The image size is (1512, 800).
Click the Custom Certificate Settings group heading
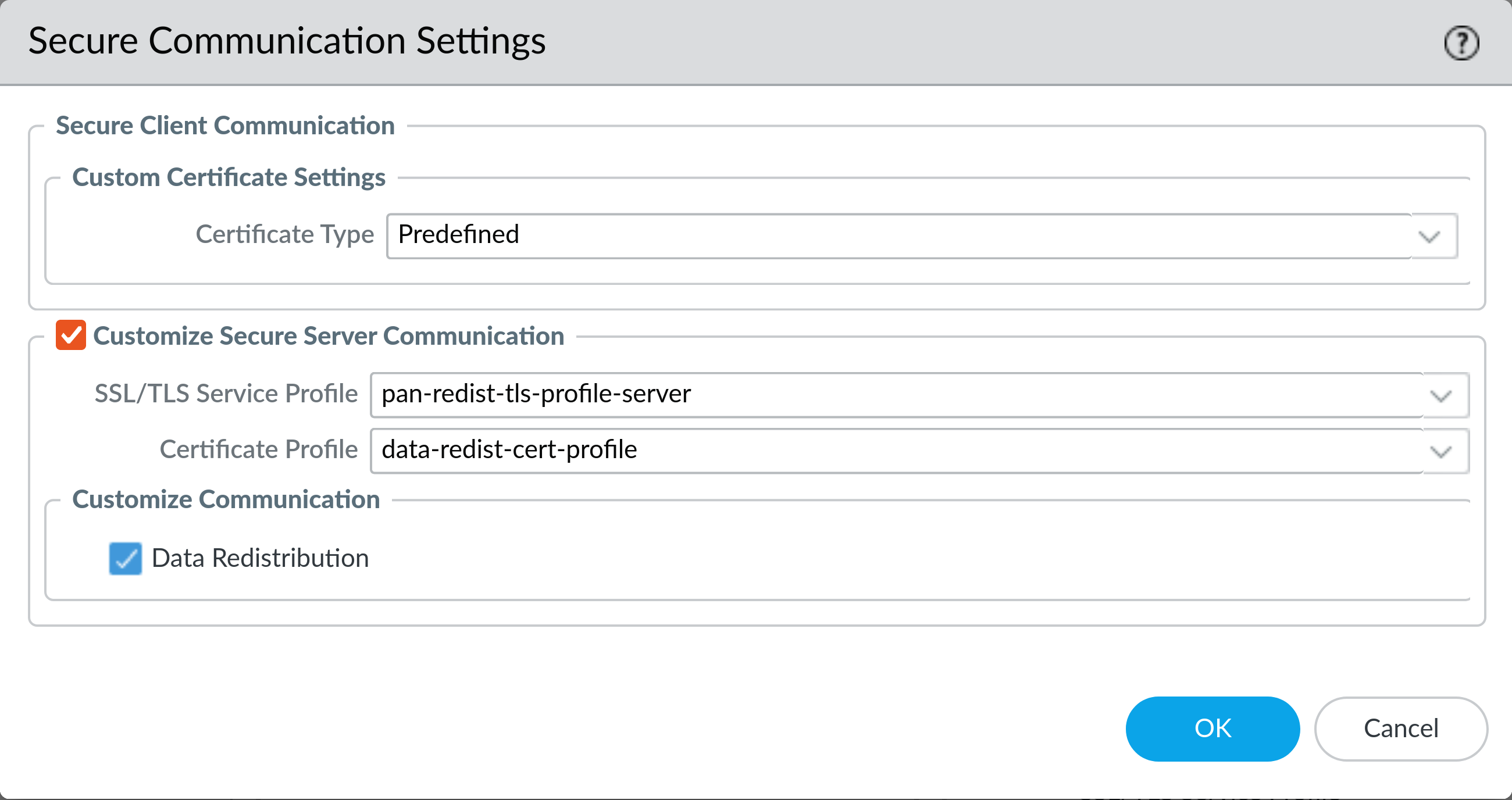(229, 177)
